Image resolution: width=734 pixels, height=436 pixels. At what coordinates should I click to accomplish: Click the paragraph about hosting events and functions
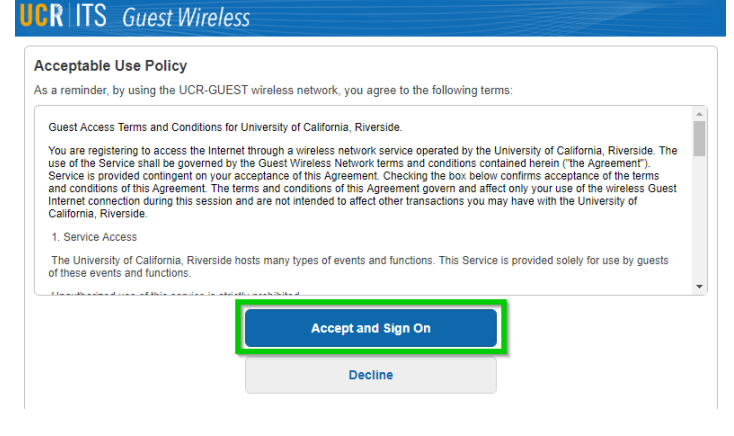tap(360, 266)
